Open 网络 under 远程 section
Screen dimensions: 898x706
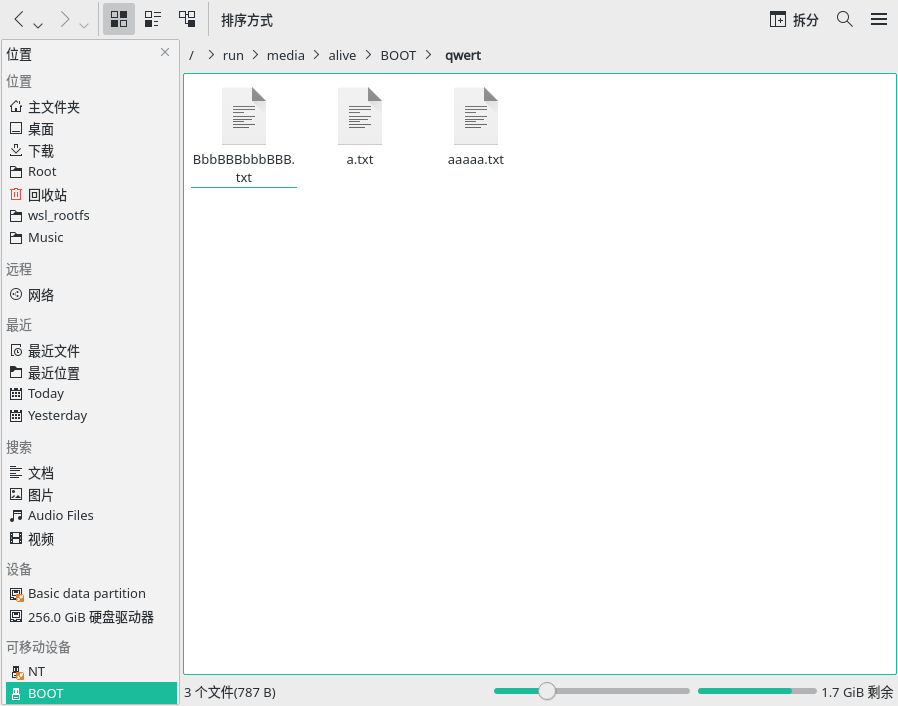coord(41,294)
